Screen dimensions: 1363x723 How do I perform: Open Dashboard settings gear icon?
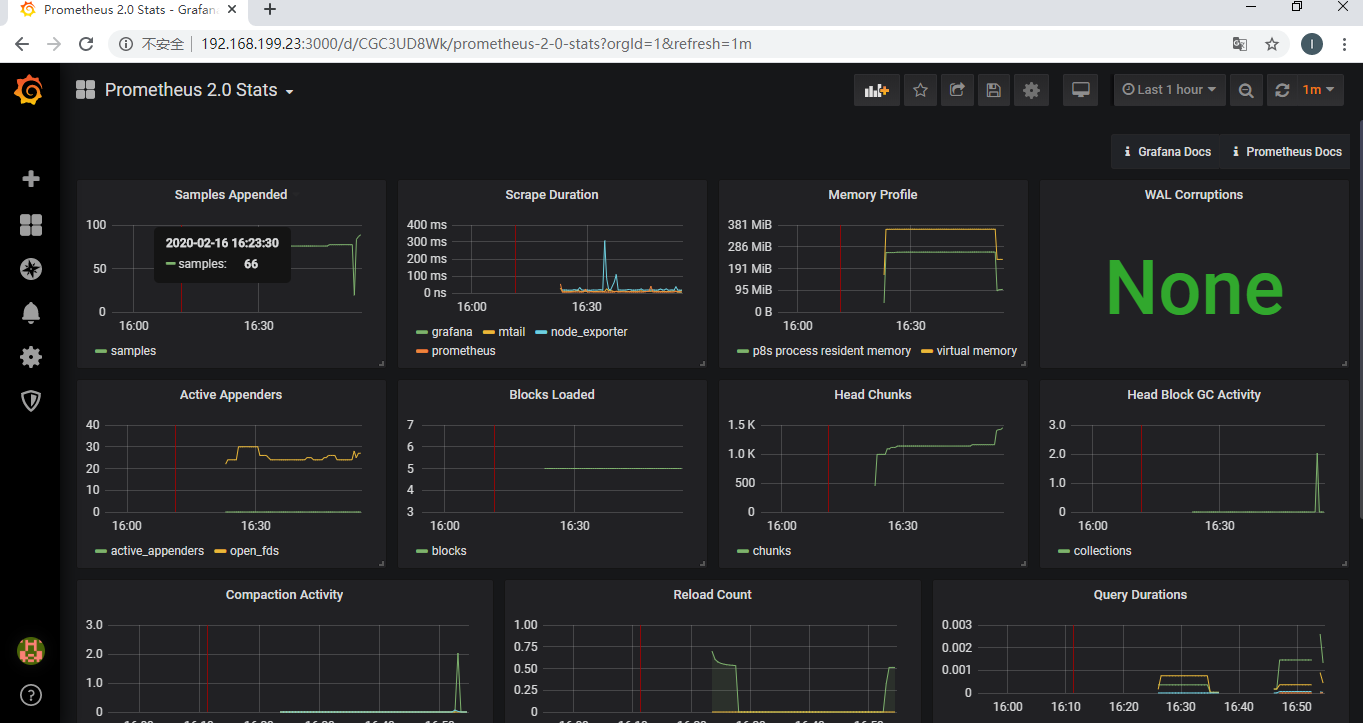coord(1031,90)
